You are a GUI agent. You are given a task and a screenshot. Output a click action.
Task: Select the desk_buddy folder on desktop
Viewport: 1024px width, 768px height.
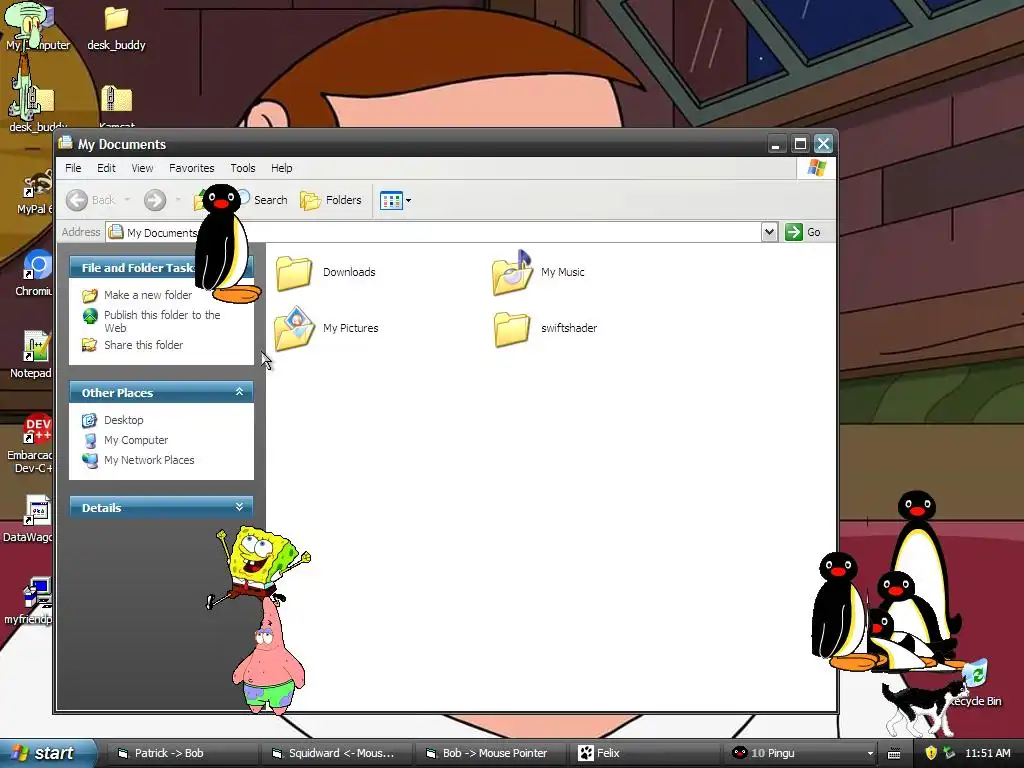pyautogui.click(x=116, y=28)
